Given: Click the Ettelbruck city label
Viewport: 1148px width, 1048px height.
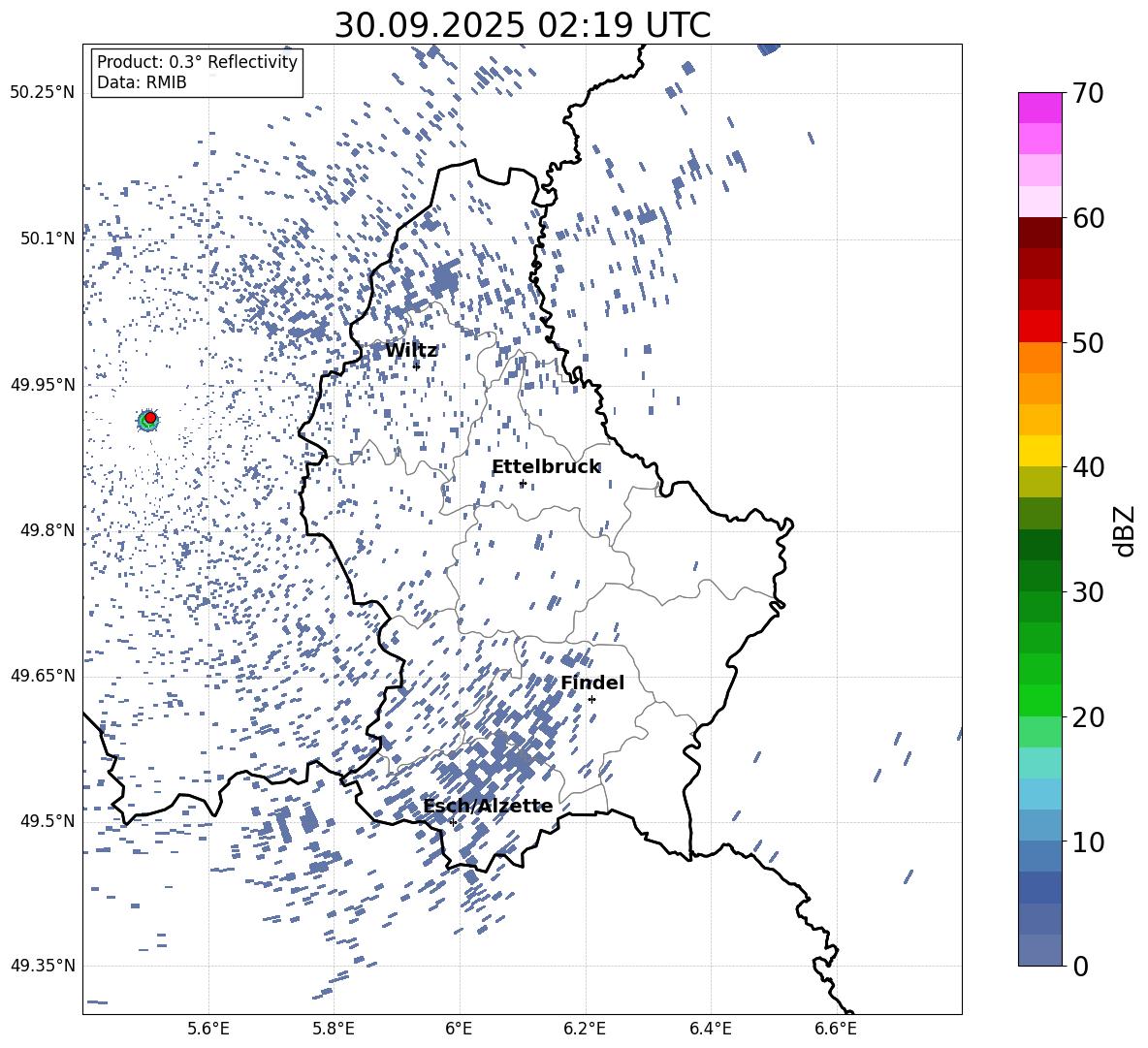Looking at the screenshot, I should pyautogui.click(x=546, y=467).
